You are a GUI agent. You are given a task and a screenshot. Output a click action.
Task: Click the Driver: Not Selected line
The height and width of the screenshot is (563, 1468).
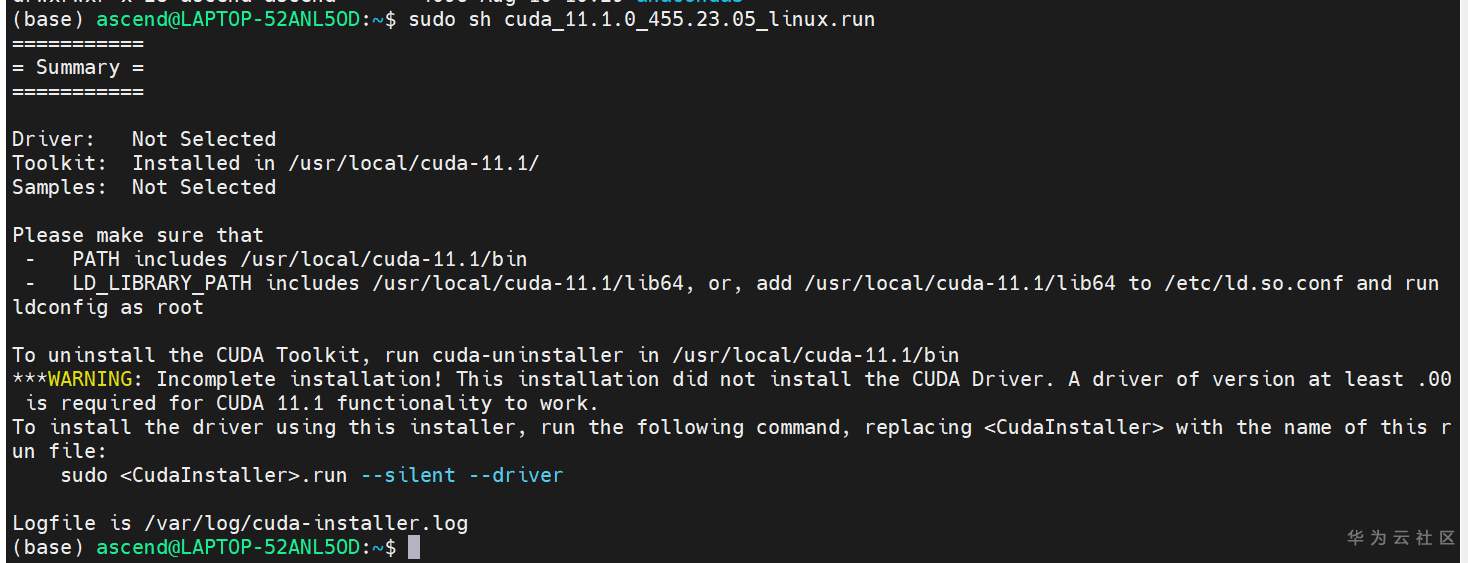(x=144, y=139)
